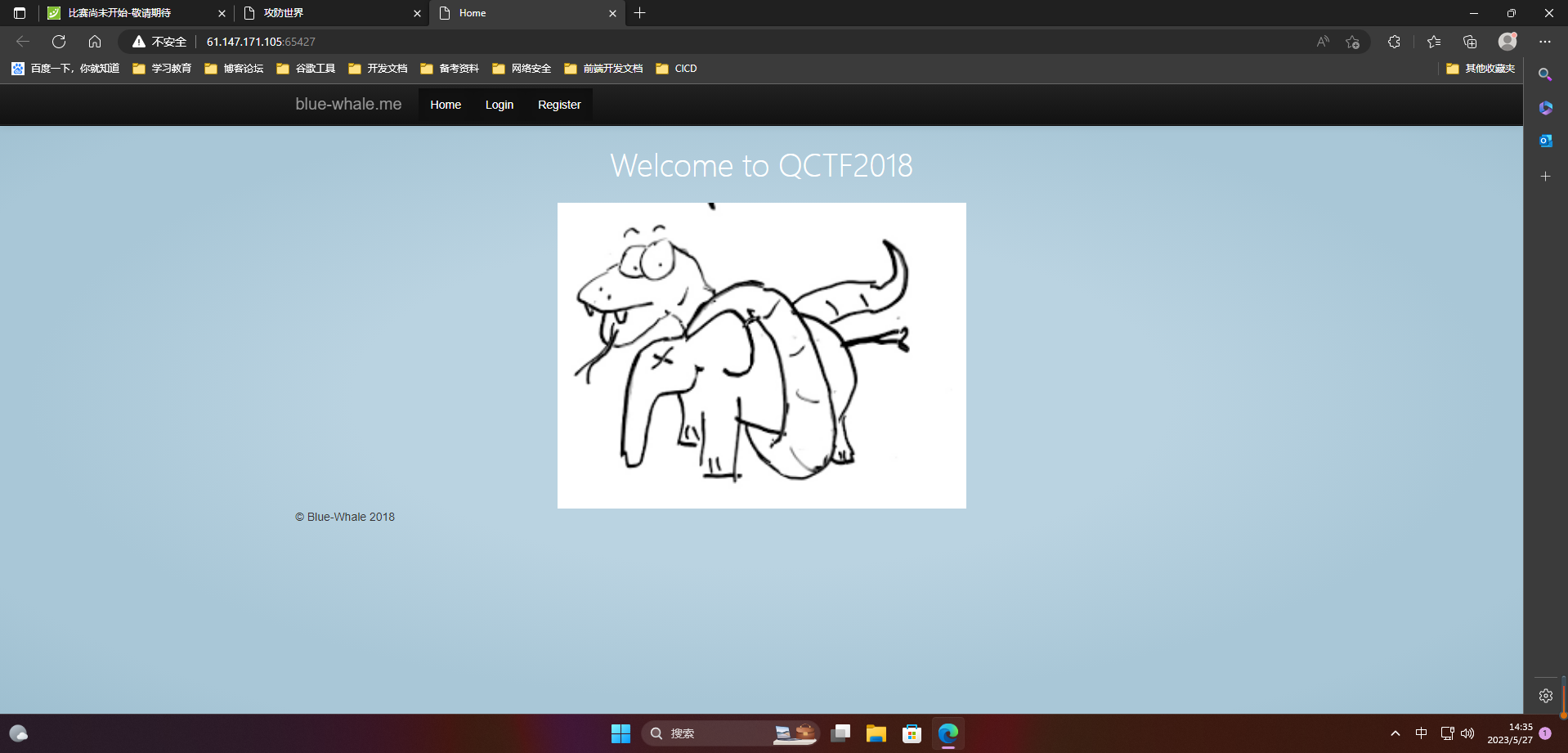Open the Outlook icon in sidebar

click(1545, 141)
